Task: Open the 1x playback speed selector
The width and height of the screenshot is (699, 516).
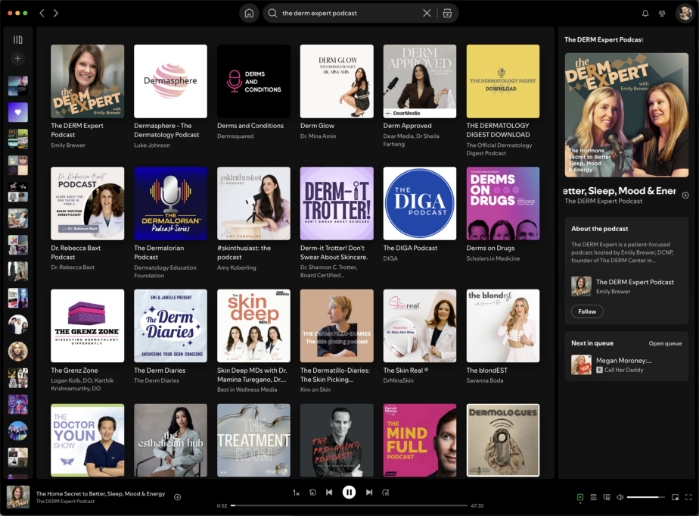Action: (x=296, y=493)
